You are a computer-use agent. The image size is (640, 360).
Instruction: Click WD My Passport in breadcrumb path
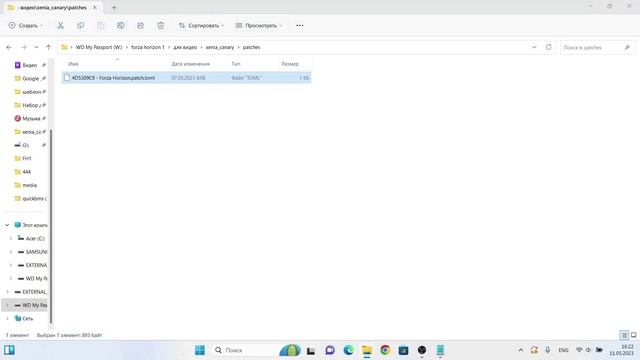coord(99,47)
